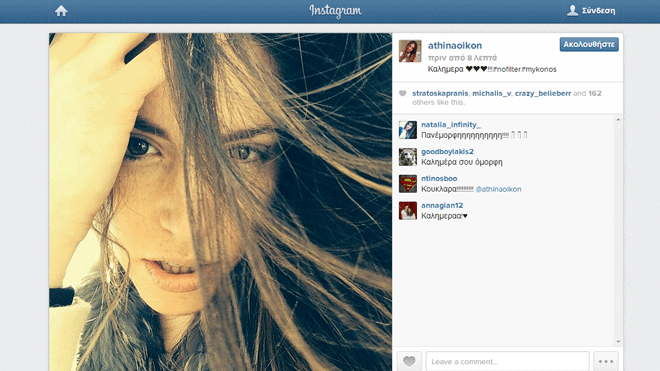Open the Σύνδεση login link
Viewport: 660px width, 371px height.
598,11
